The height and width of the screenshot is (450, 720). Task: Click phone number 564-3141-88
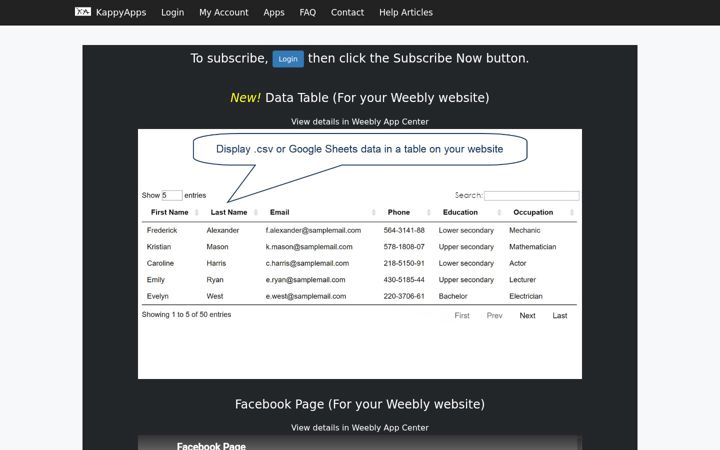[x=404, y=230]
